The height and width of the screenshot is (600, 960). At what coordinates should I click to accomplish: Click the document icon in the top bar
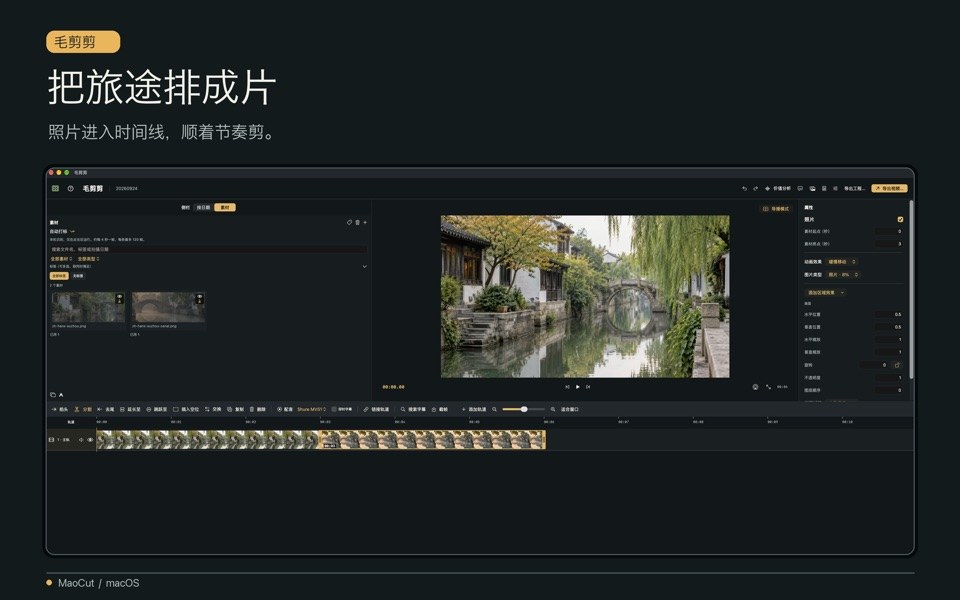(824, 189)
